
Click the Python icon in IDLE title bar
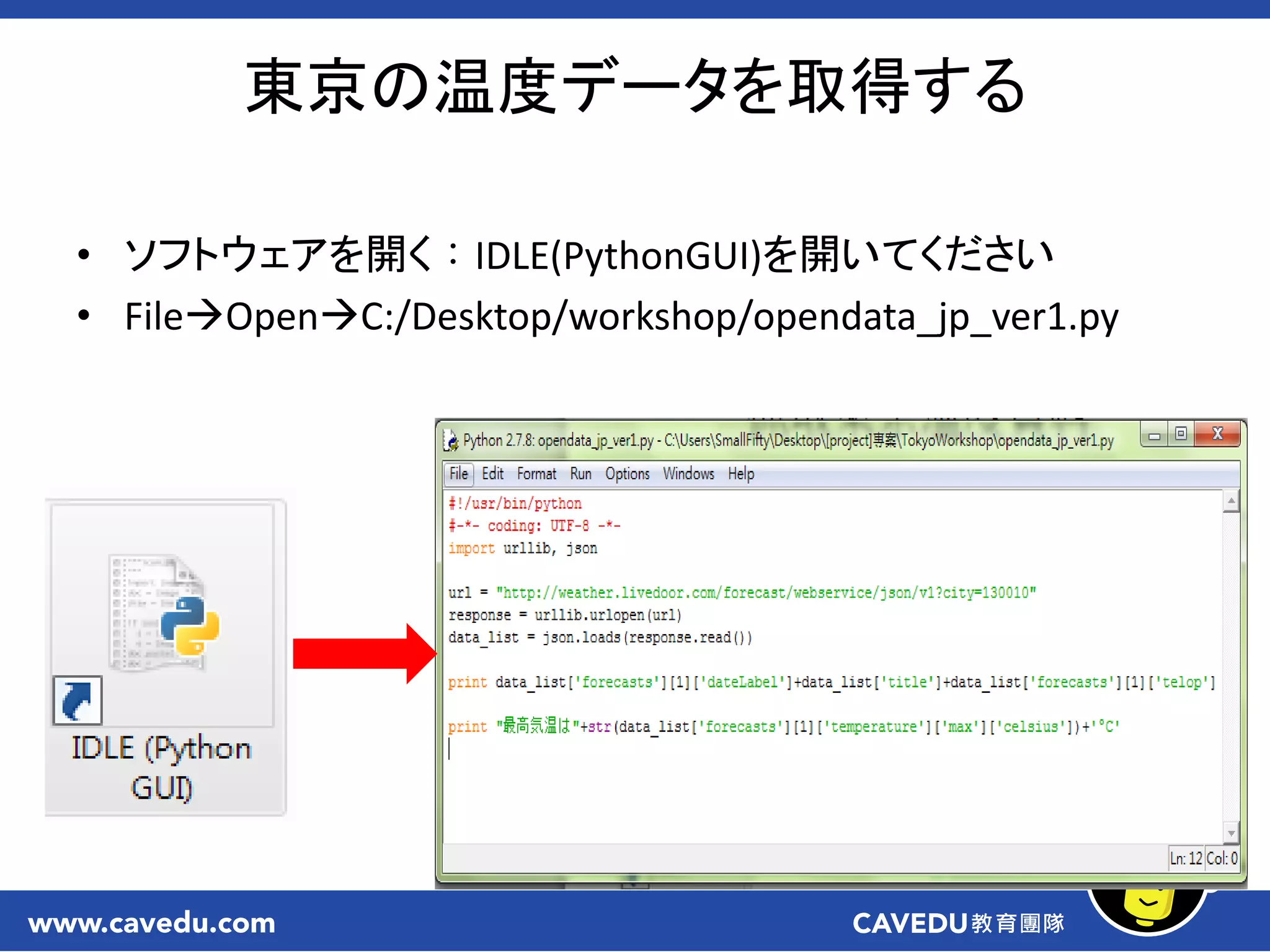pyautogui.click(x=452, y=440)
